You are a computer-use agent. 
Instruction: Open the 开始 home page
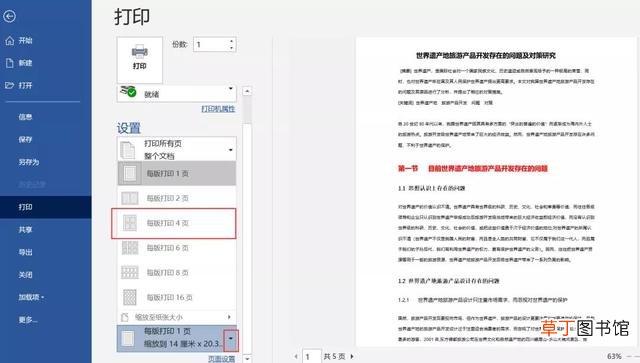point(19,40)
